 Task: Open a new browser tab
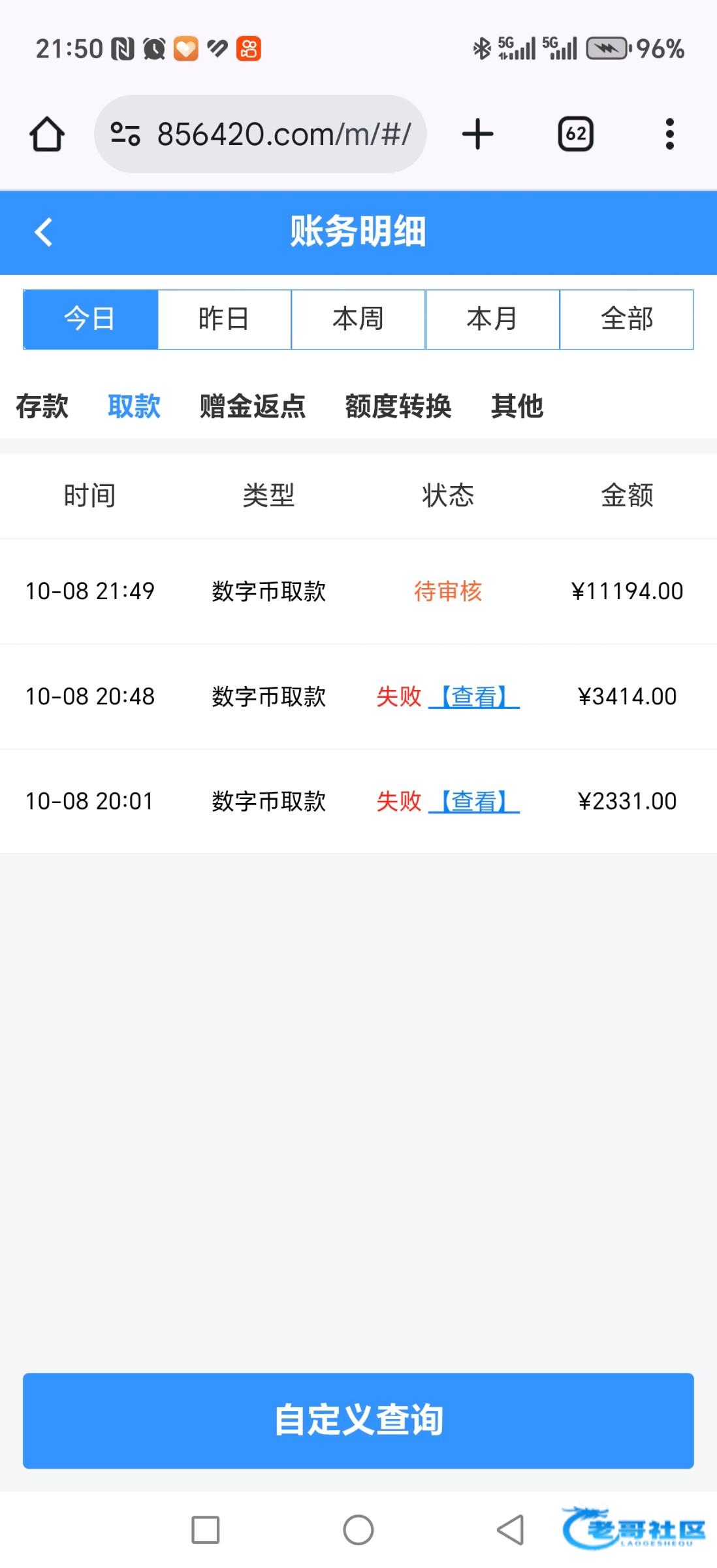coord(477,135)
